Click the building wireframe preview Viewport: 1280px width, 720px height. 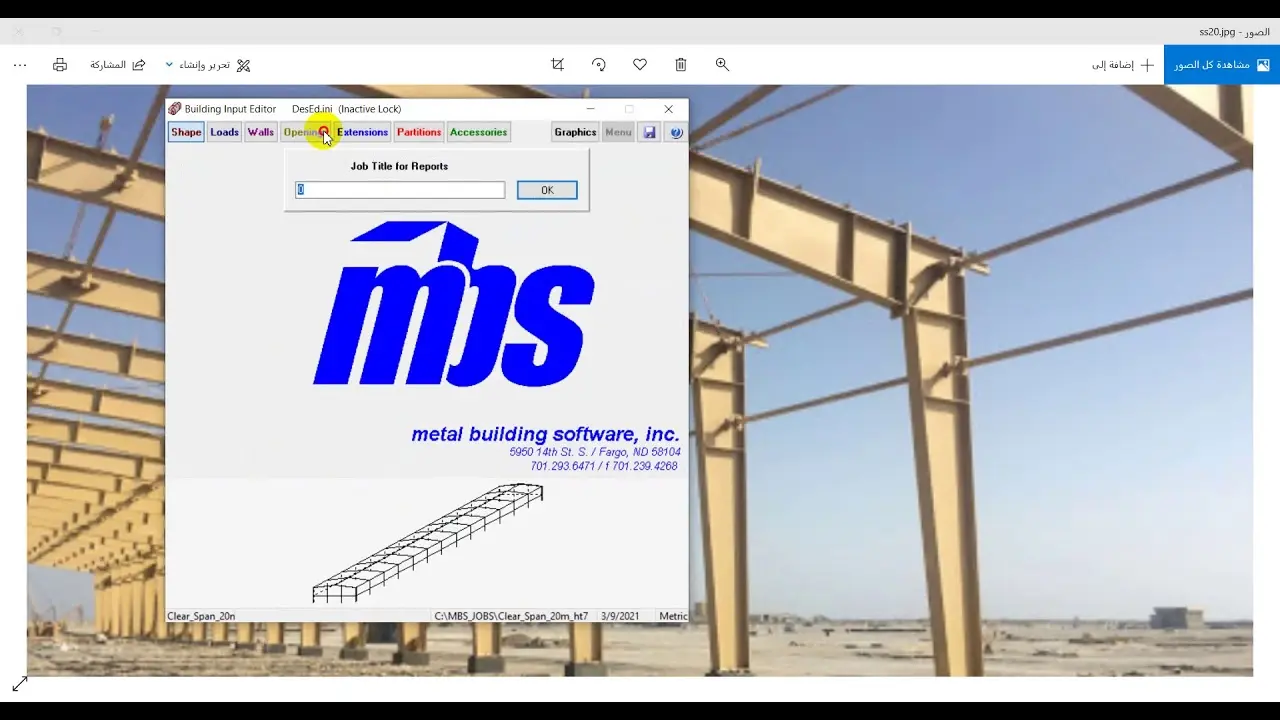(x=428, y=543)
